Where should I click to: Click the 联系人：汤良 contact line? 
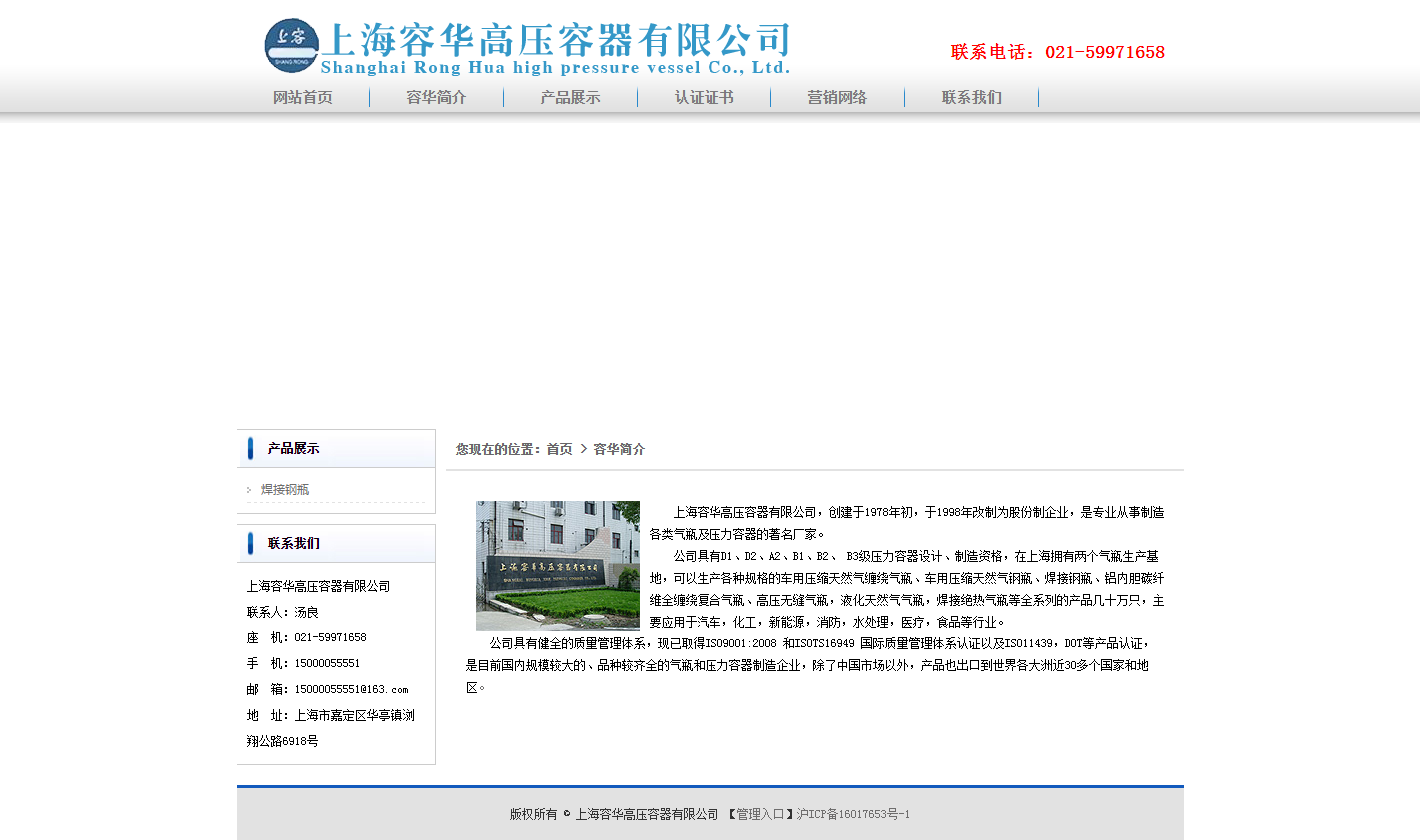283,613
